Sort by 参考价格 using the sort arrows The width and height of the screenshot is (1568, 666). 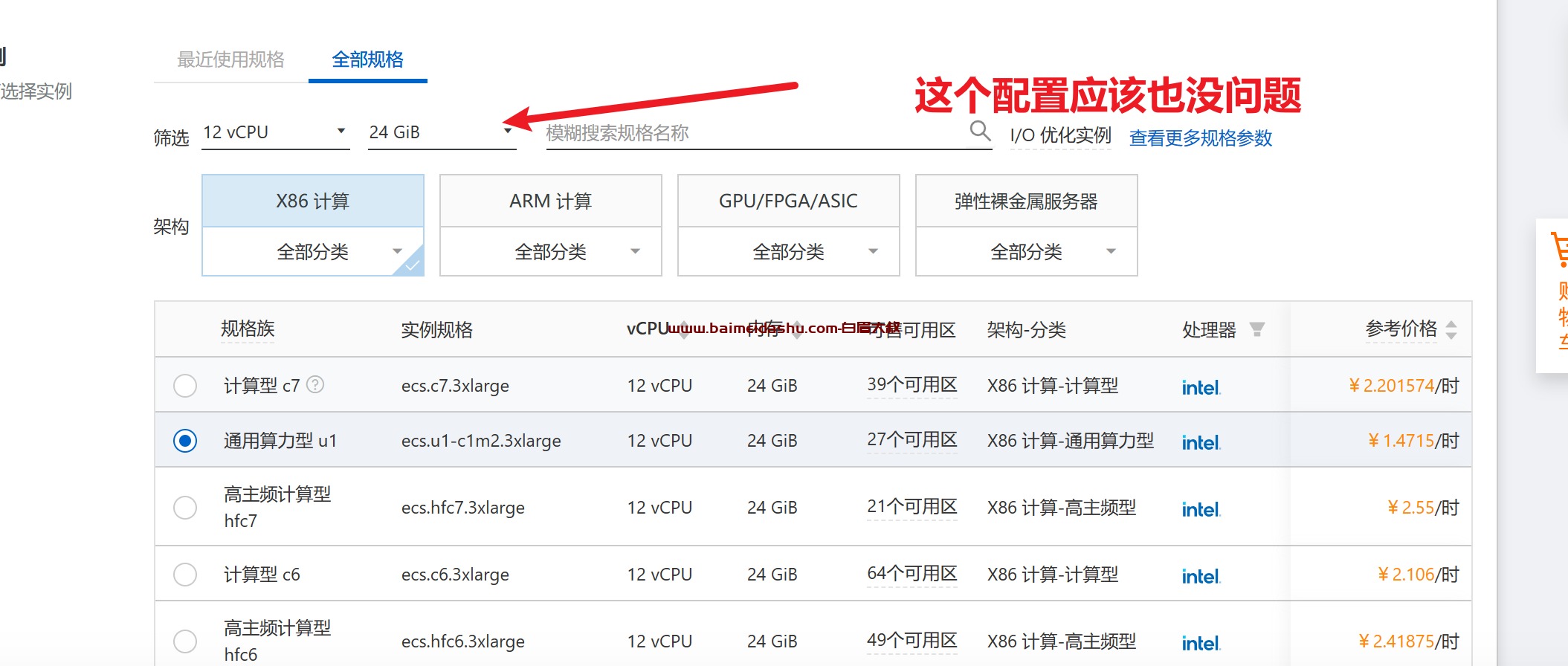click(1451, 329)
